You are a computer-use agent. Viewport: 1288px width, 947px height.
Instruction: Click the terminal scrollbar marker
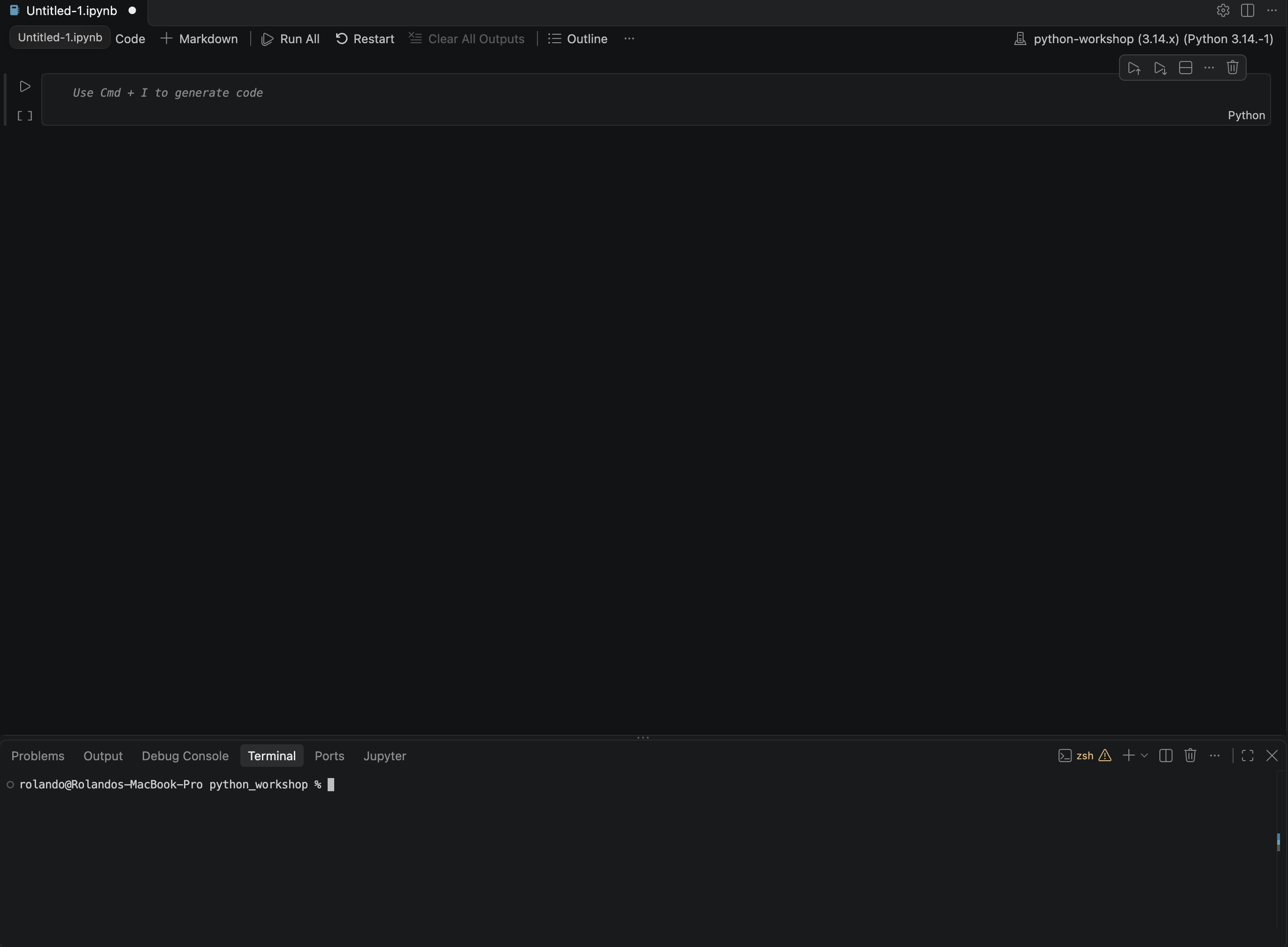[1278, 841]
